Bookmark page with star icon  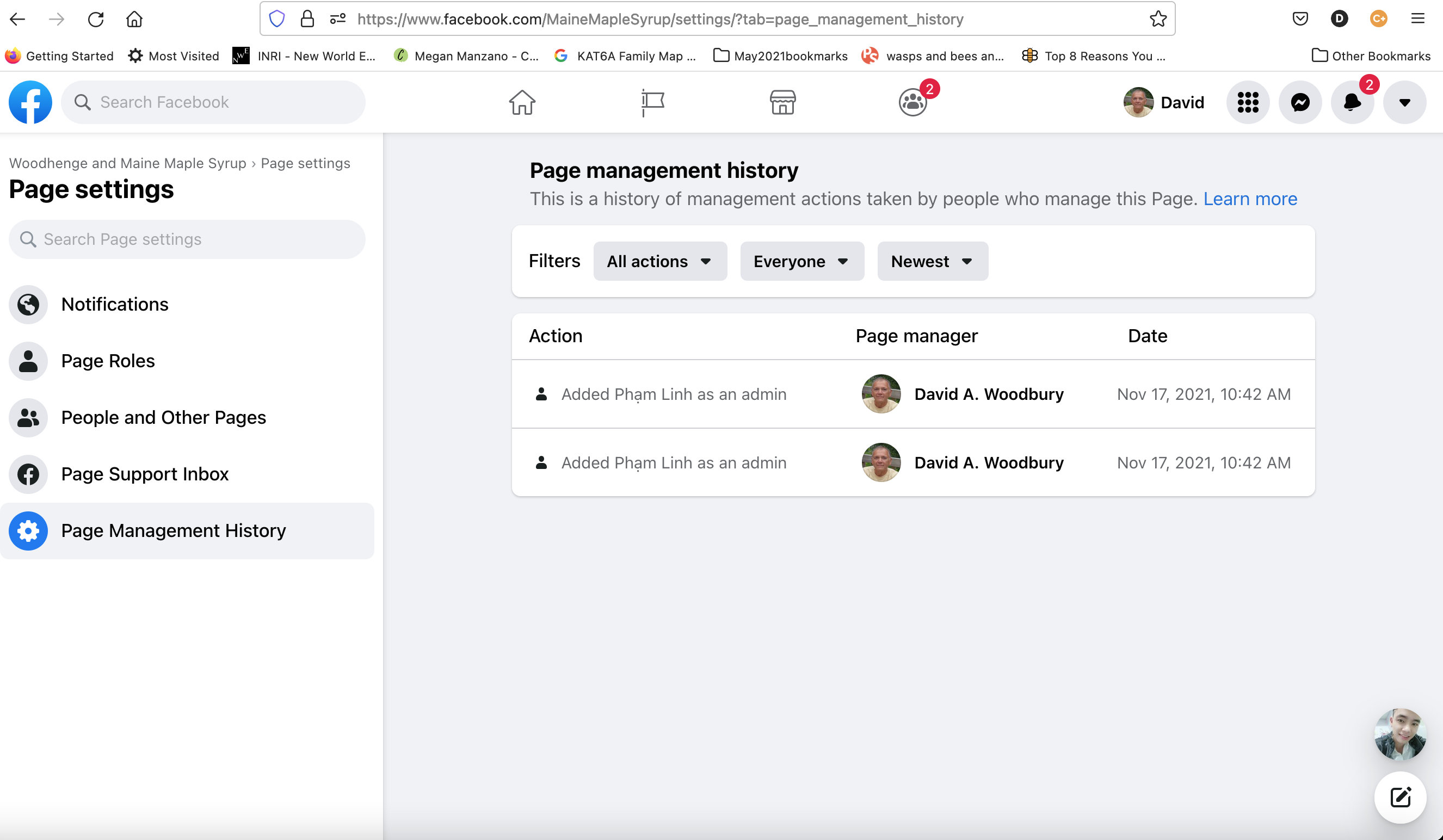1158,19
